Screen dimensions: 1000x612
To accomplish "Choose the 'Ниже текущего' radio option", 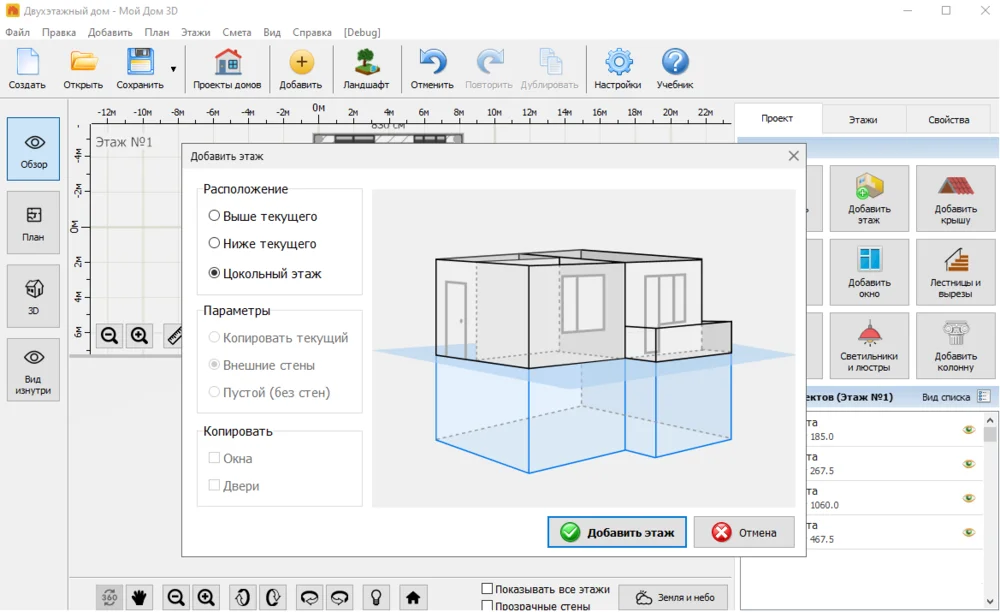I will [x=214, y=243].
